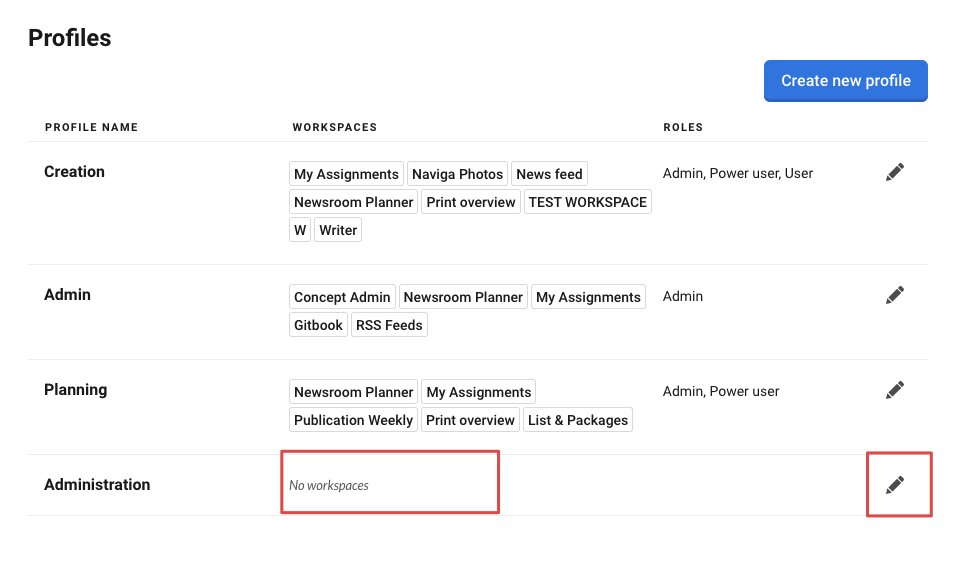Click My Assignments tag in Creation row
Image resolution: width=974 pixels, height=570 pixels.
coord(347,174)
